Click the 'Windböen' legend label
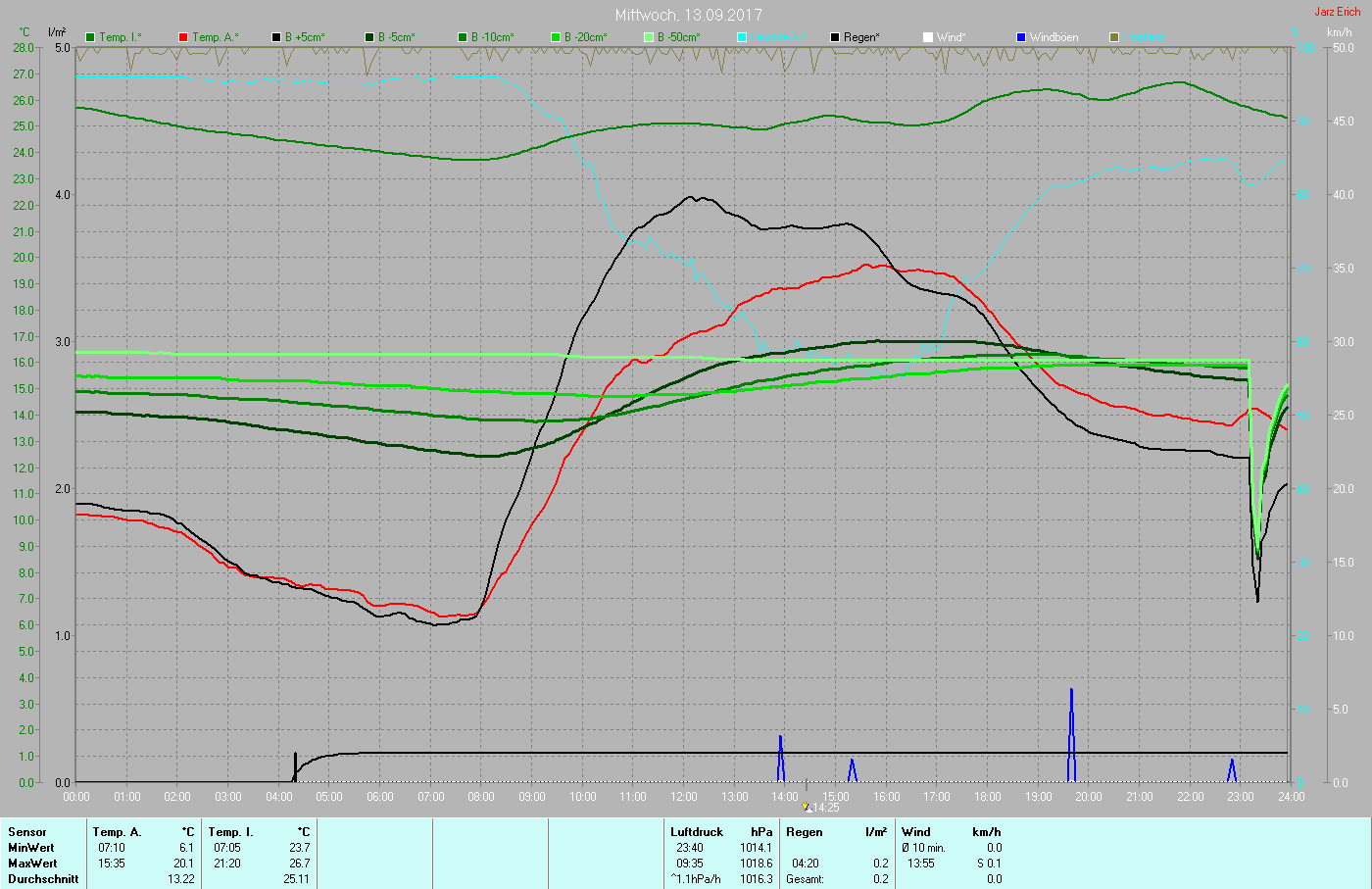 [x=1054, y=37]
